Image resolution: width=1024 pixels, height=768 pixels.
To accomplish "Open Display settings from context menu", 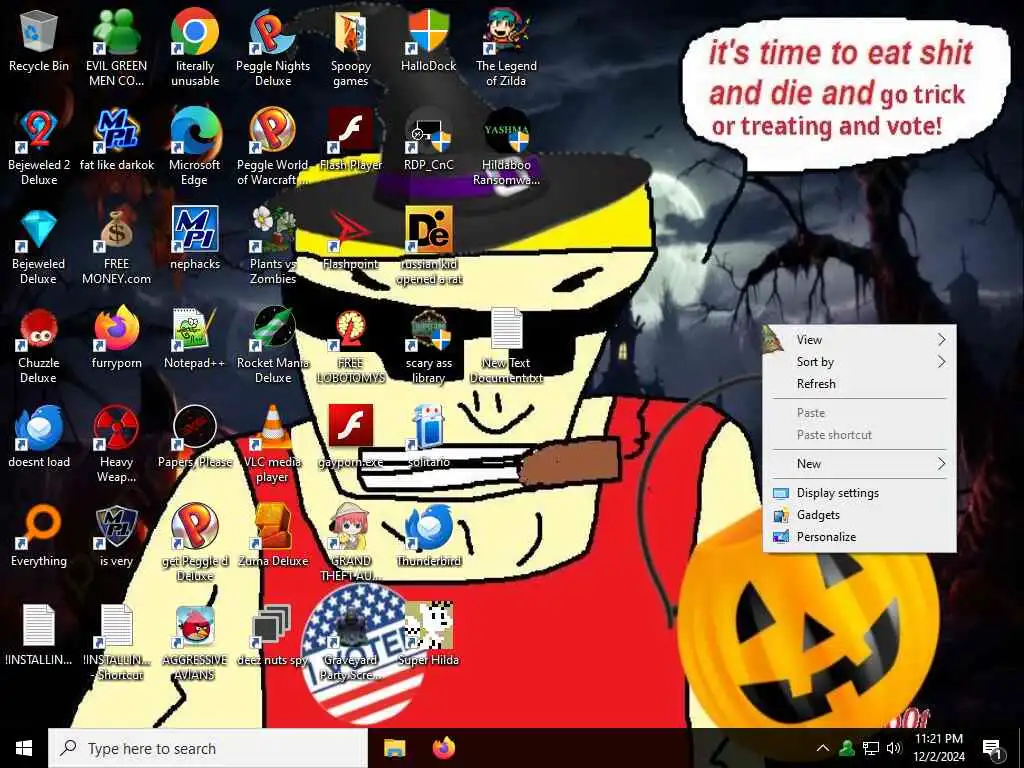I will click(859, 493).
